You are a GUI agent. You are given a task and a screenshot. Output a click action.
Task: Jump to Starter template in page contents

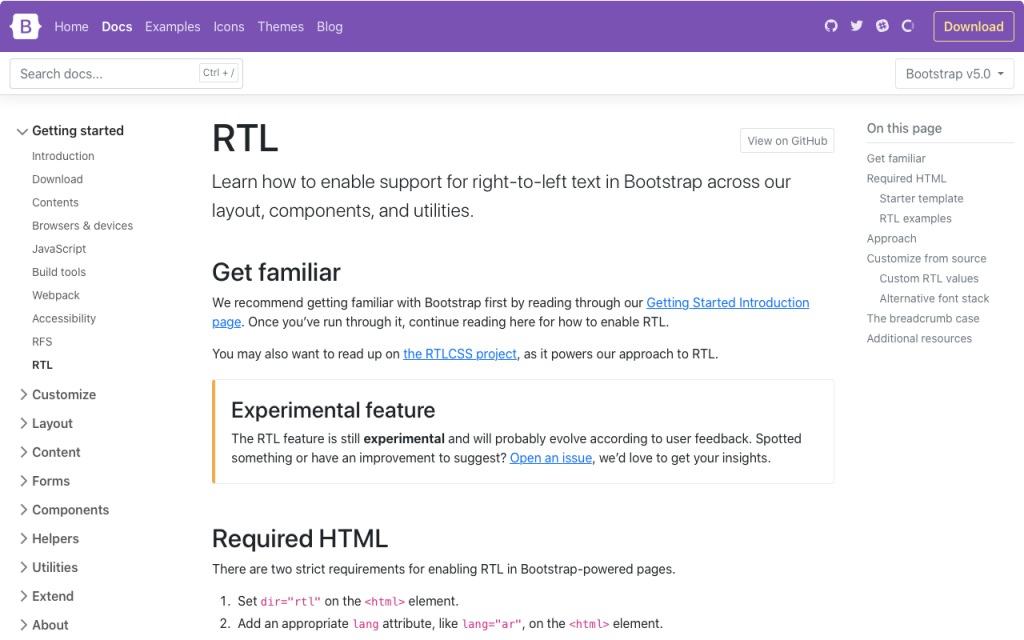pos(921,199)
